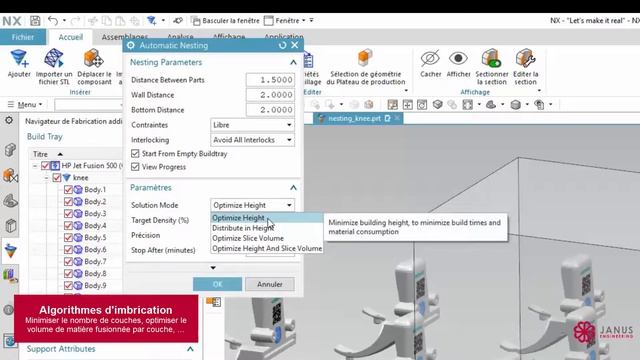Viewport: 640px width, 360px height.
Task: Edit the Wall Distance value field
Action: (x=270, y=95)
